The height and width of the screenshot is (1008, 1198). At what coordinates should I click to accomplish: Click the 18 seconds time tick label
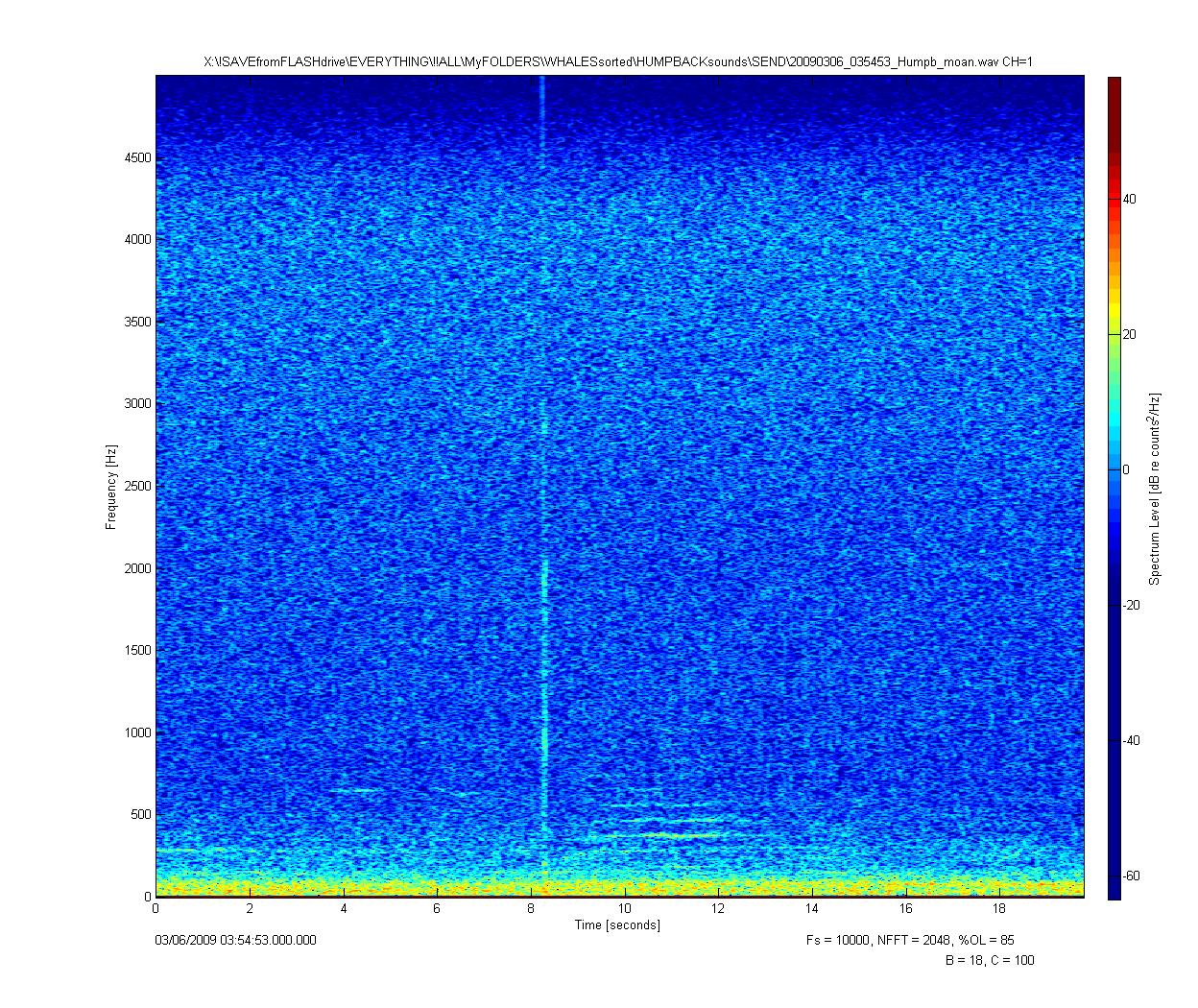[x=1000, y=908]
